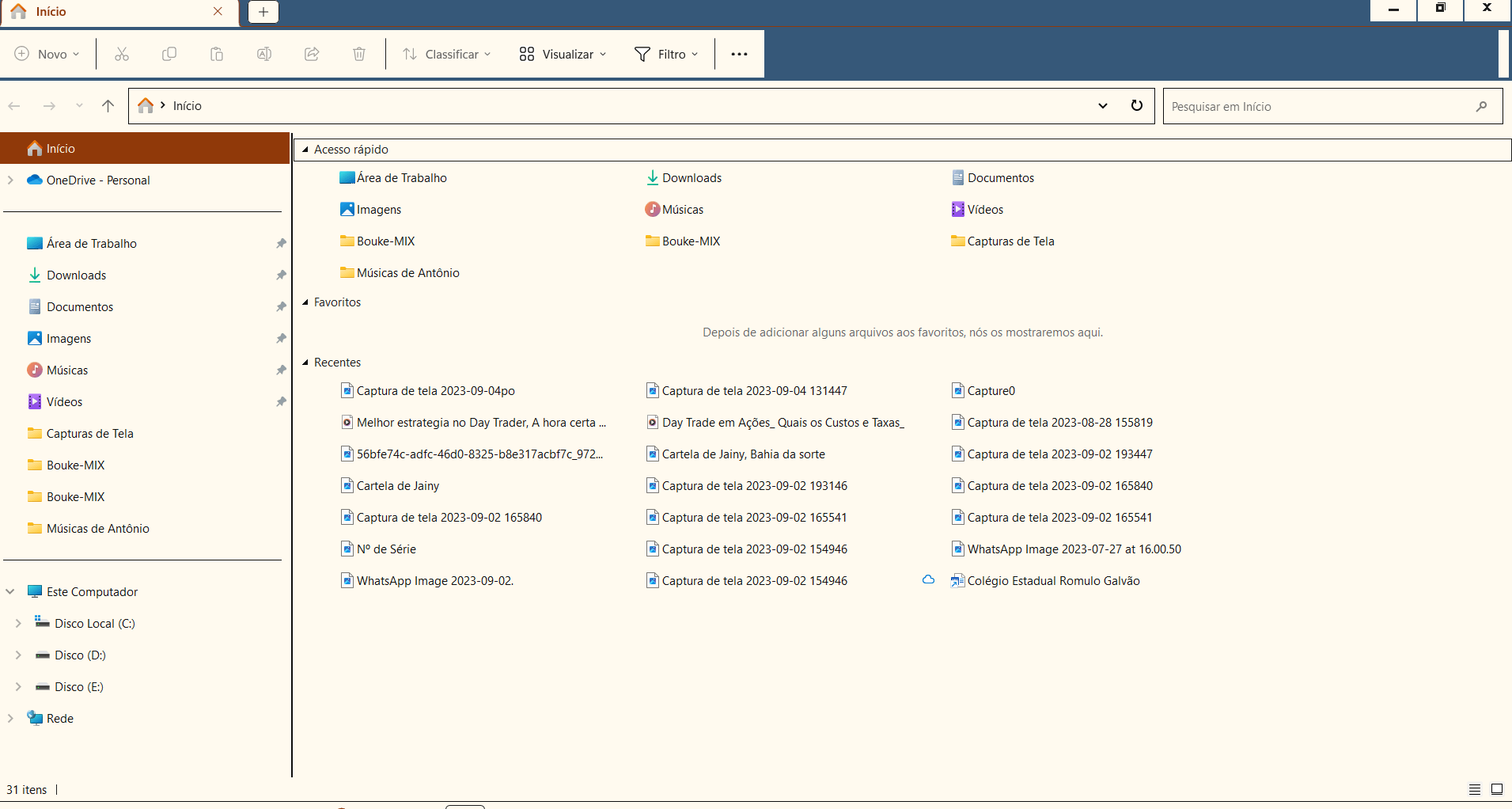The width and height of the screenshot is (1512, 809).
Task: Expand Disco Local (C:) tree node
Action: click(x=18, y=623)
